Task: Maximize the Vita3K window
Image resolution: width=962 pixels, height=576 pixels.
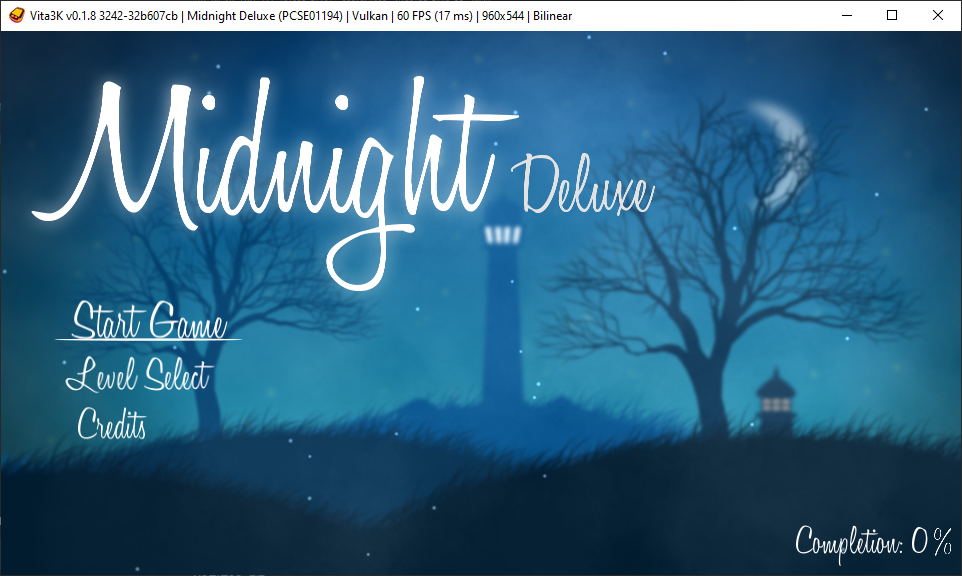Action: tap(892, 15)
